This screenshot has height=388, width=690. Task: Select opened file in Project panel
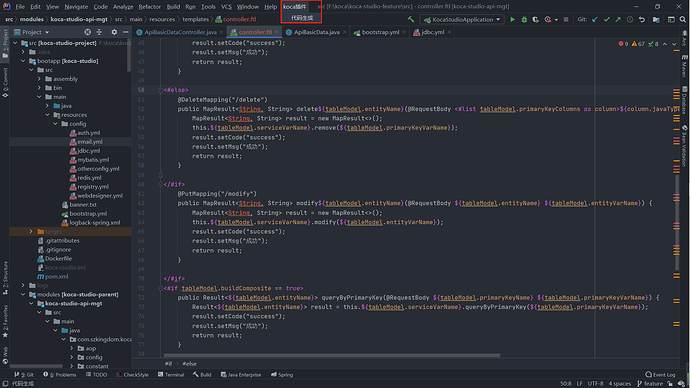(88, 32)
